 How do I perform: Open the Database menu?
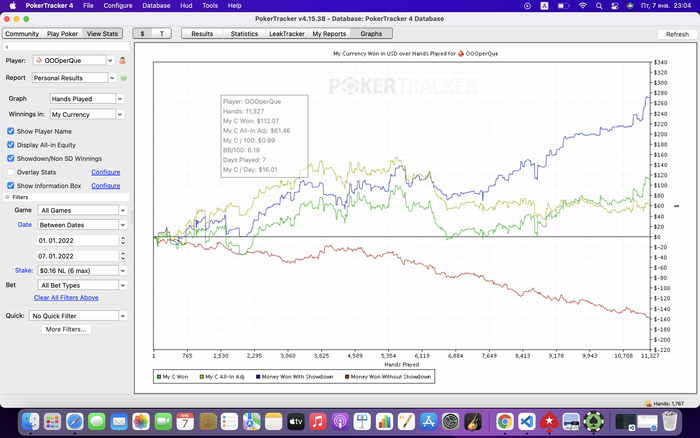[156, 6]
